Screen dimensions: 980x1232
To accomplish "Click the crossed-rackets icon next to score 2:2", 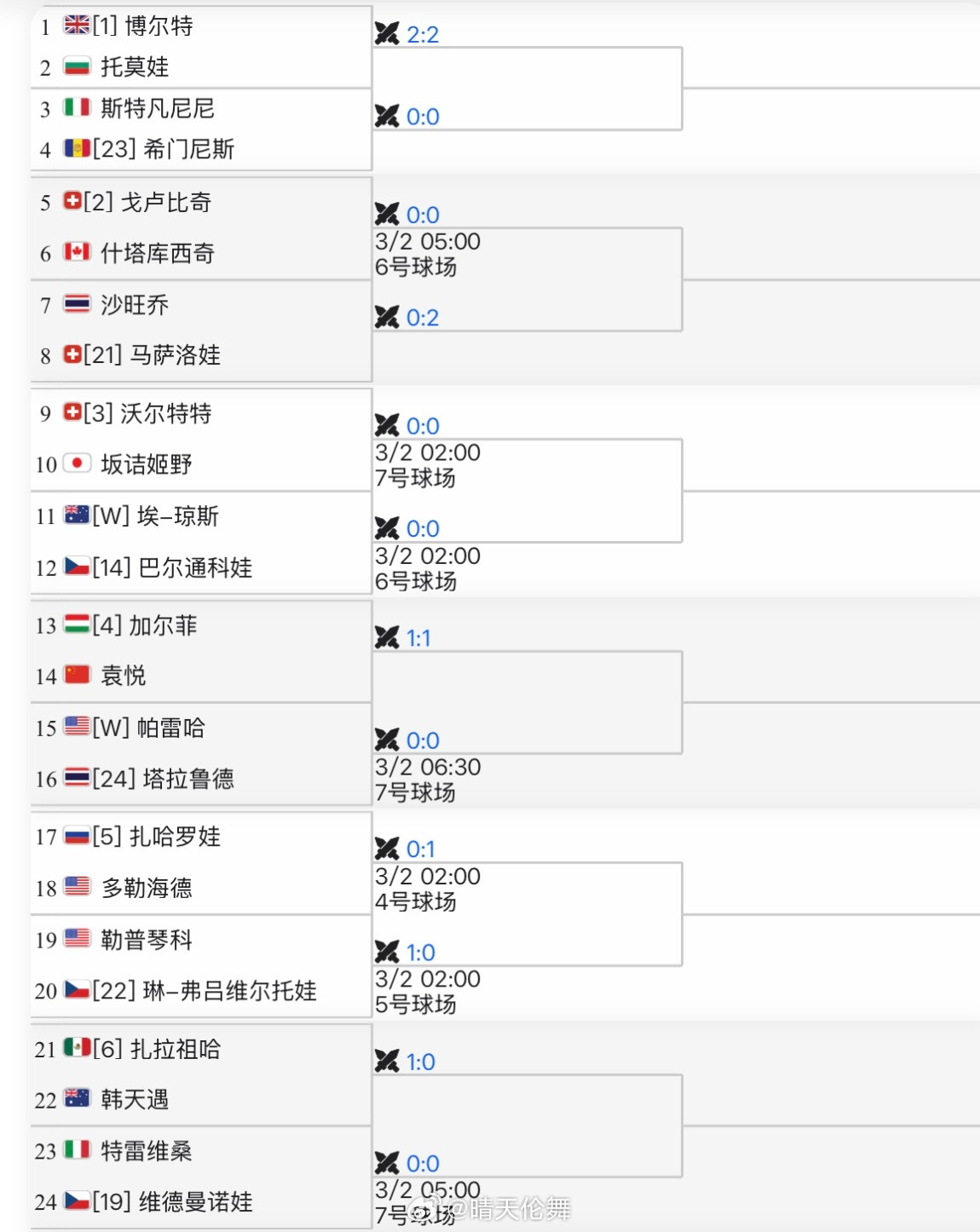I will (388, 34).
